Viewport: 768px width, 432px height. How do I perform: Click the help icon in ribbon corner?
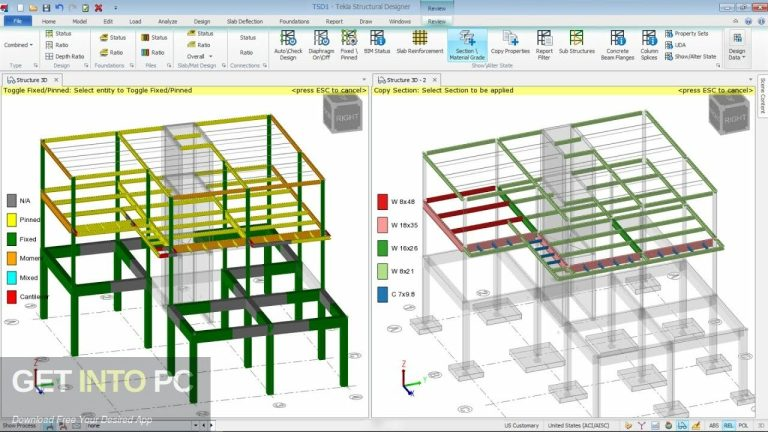[x=748, y=22]
